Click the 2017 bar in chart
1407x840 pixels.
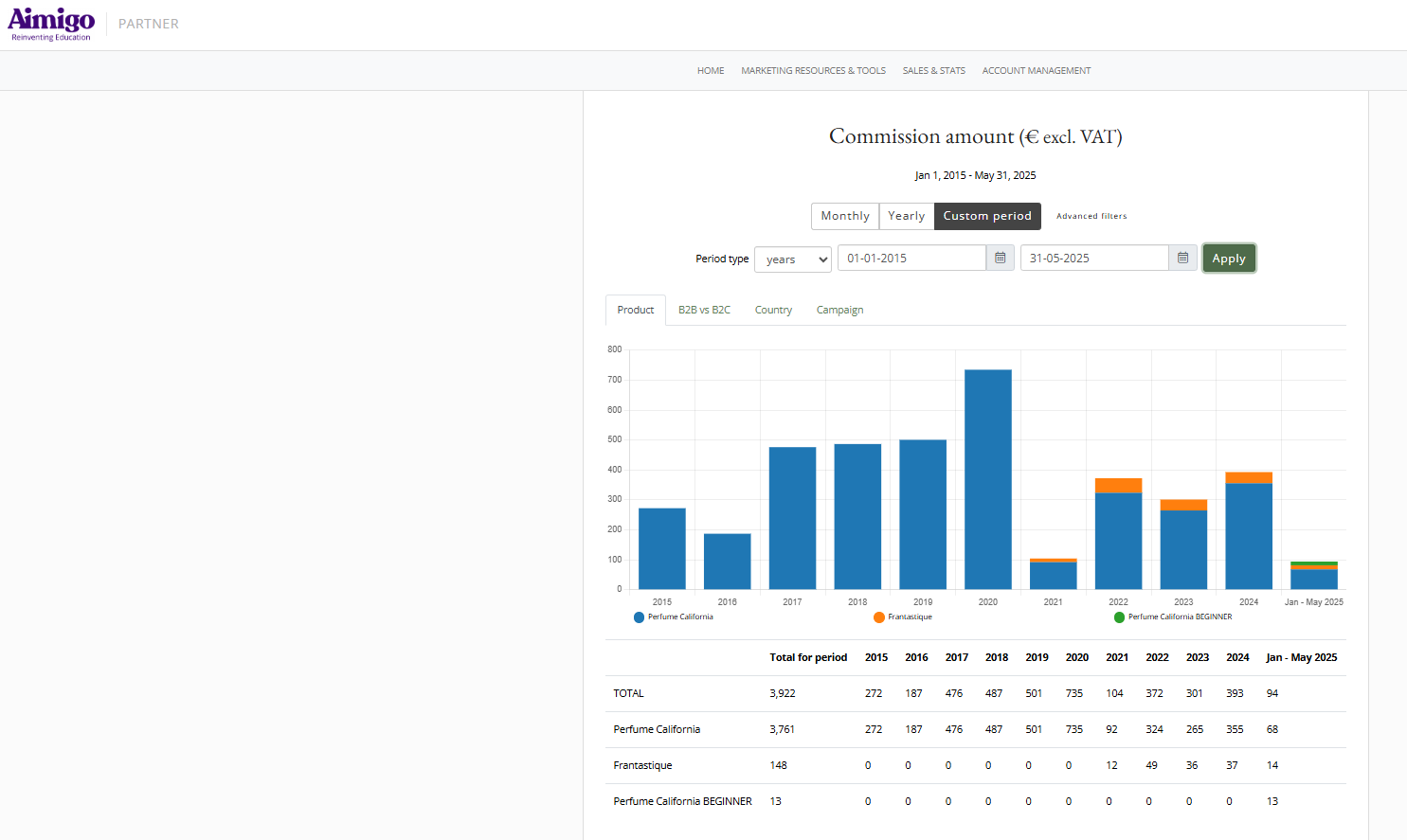(792, 518)
